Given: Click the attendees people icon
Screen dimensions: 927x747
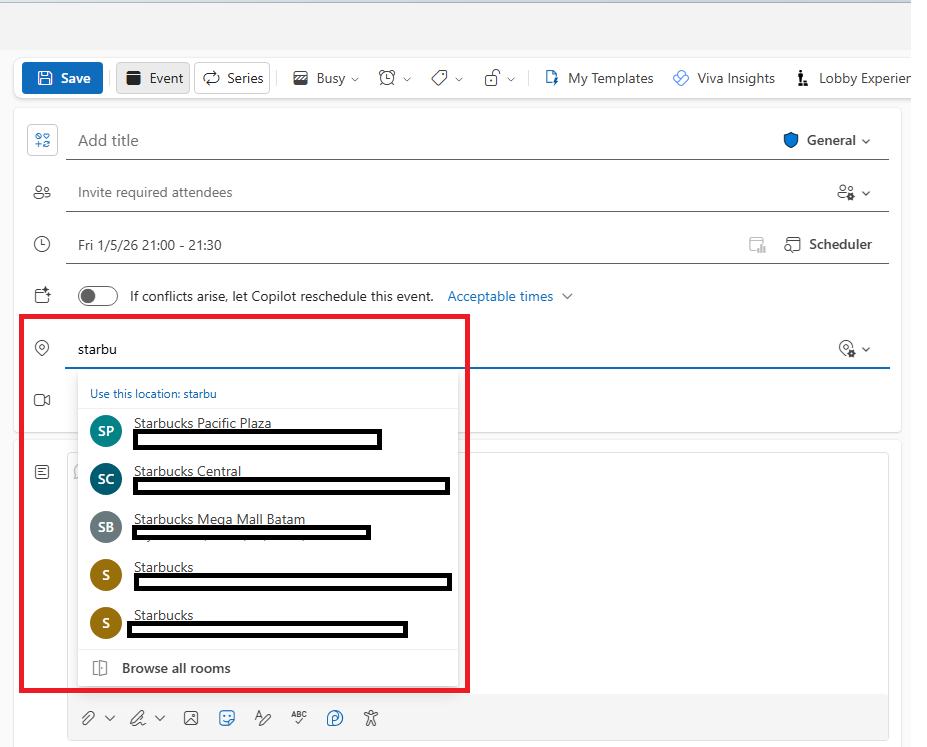Looking at the screenshot, I should point(42,193).
